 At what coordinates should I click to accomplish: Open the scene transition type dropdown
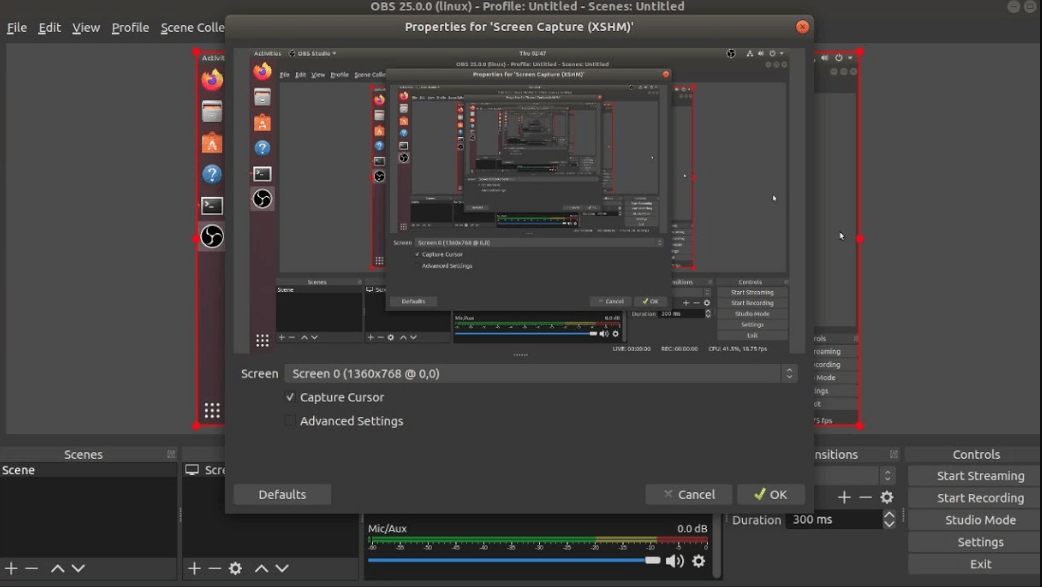point(855,475)
